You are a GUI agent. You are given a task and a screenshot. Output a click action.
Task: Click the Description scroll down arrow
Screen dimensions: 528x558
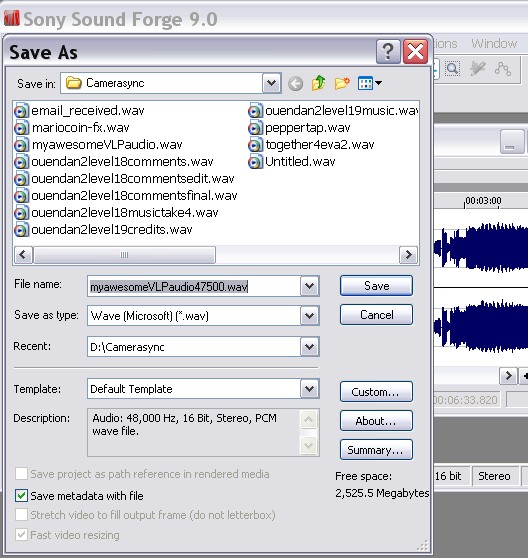point(308,445)
